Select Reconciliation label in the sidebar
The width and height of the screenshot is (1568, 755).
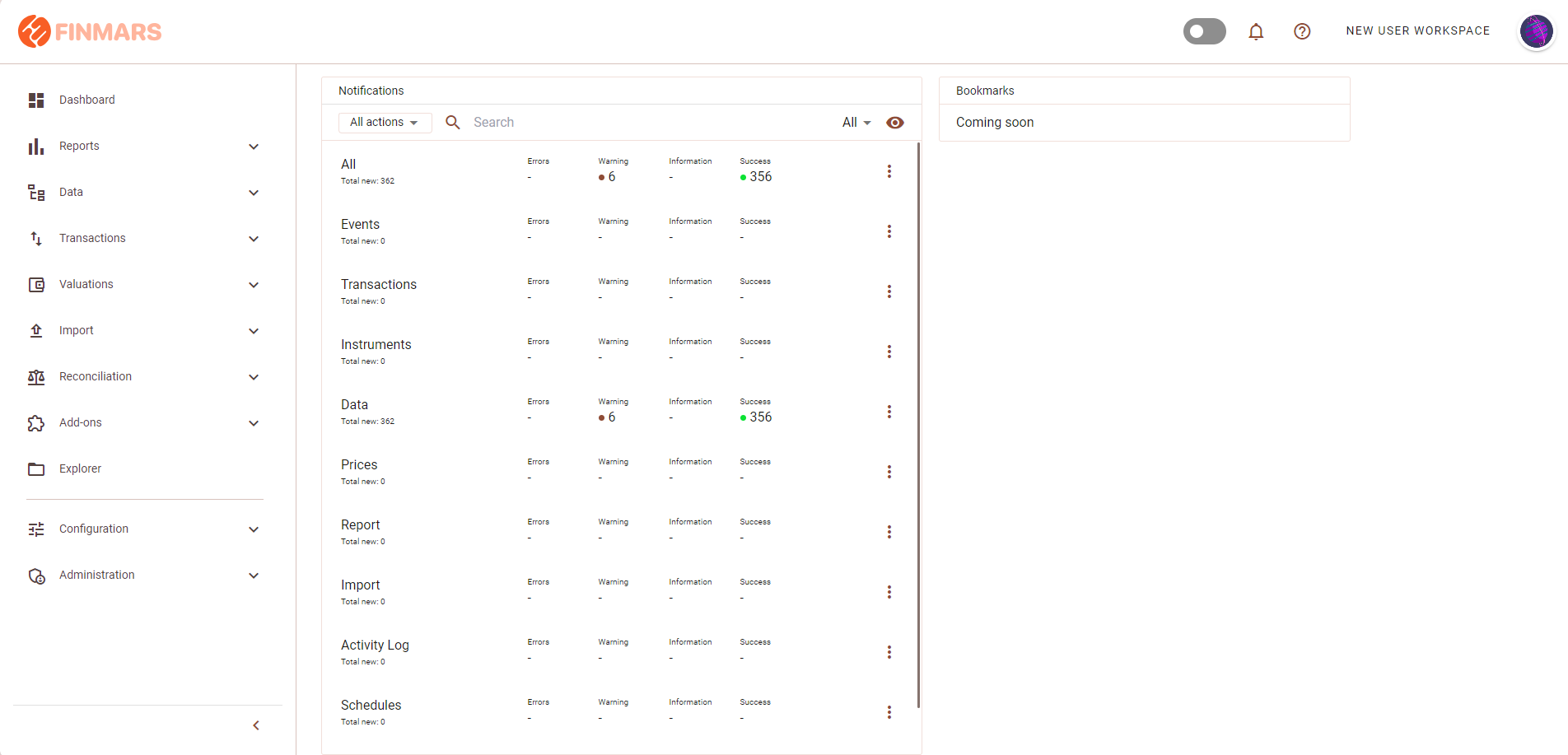pos(96,376)
